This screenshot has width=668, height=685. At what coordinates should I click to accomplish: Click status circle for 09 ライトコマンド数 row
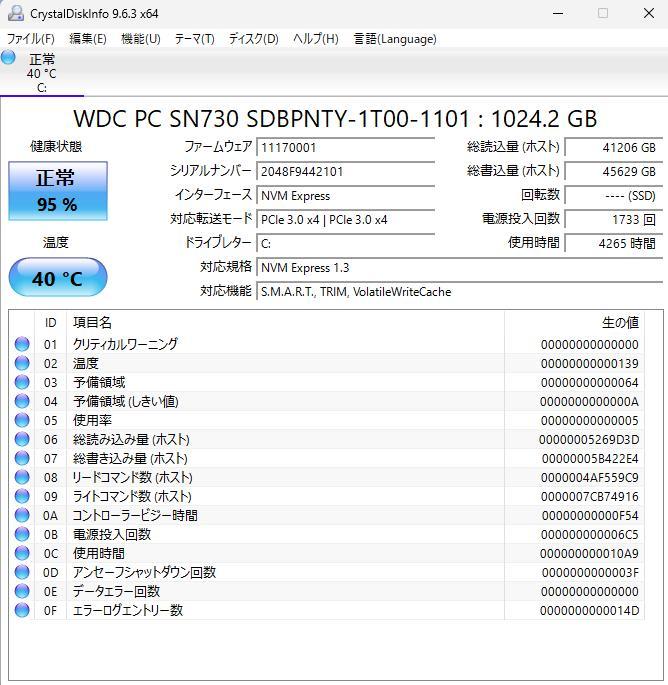(x=22, y=496)
